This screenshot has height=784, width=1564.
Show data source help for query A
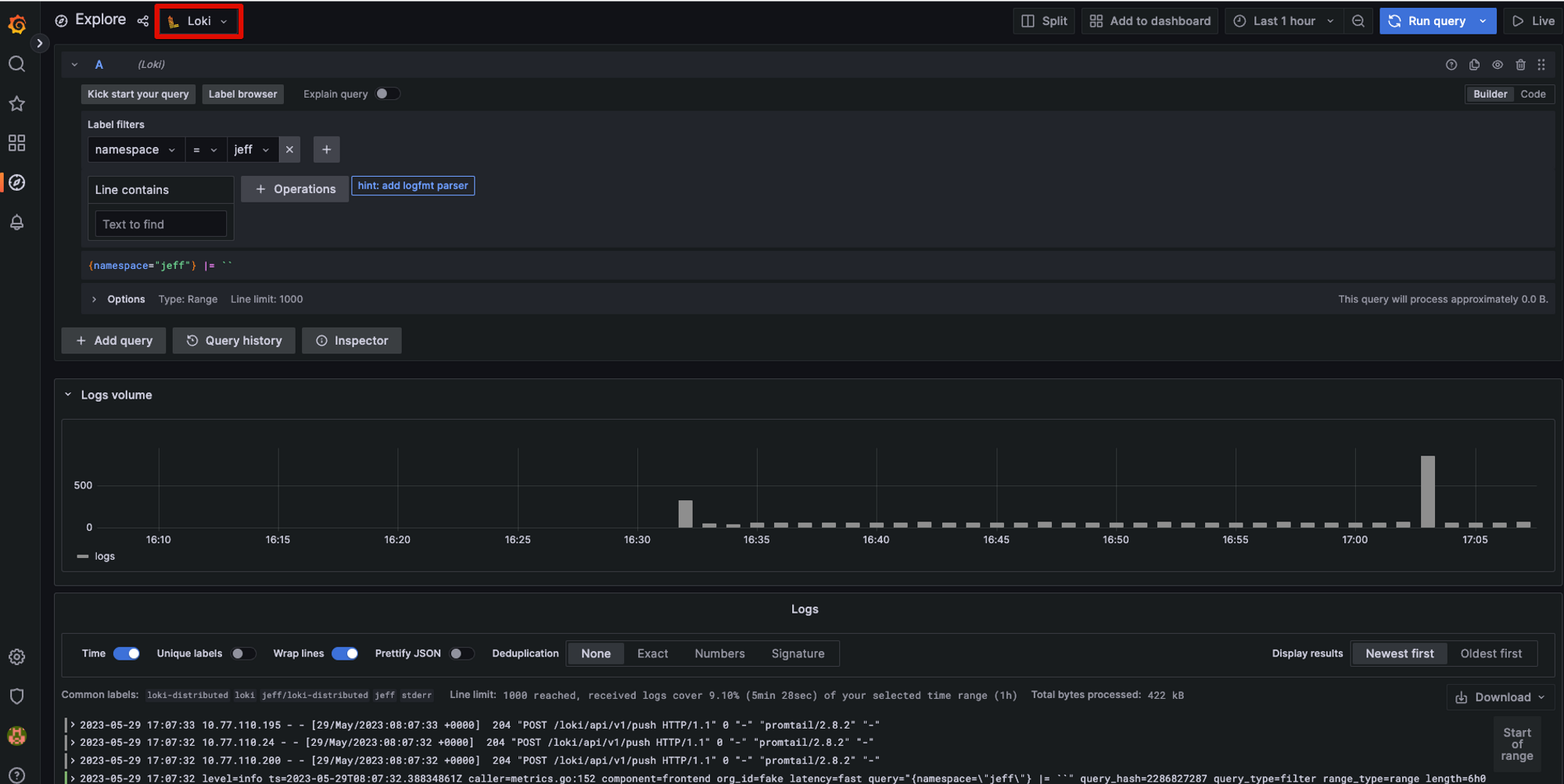[1451, 65]
